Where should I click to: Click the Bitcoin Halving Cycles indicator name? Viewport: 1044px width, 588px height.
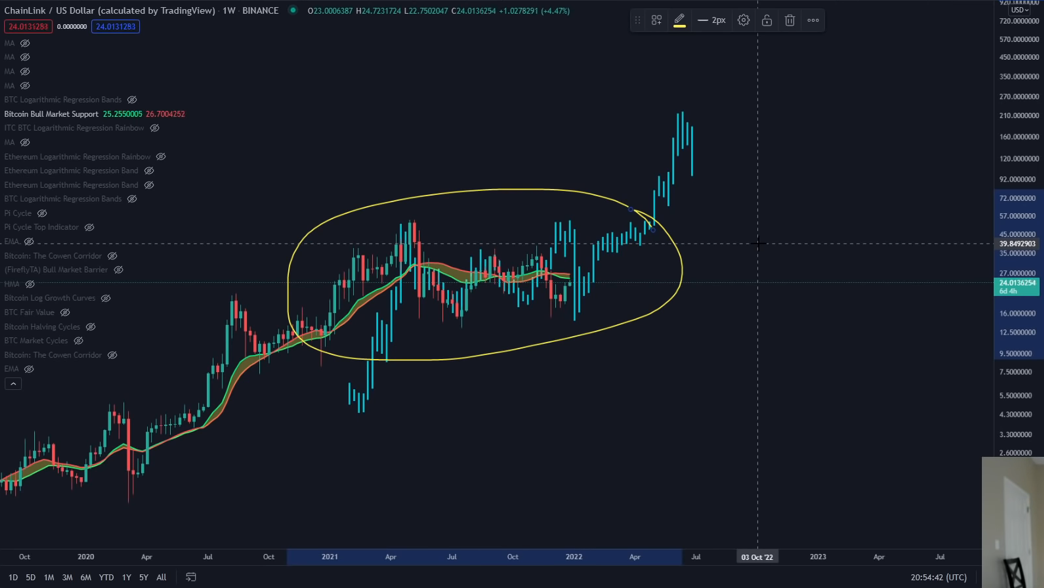[x=42, y=327]
